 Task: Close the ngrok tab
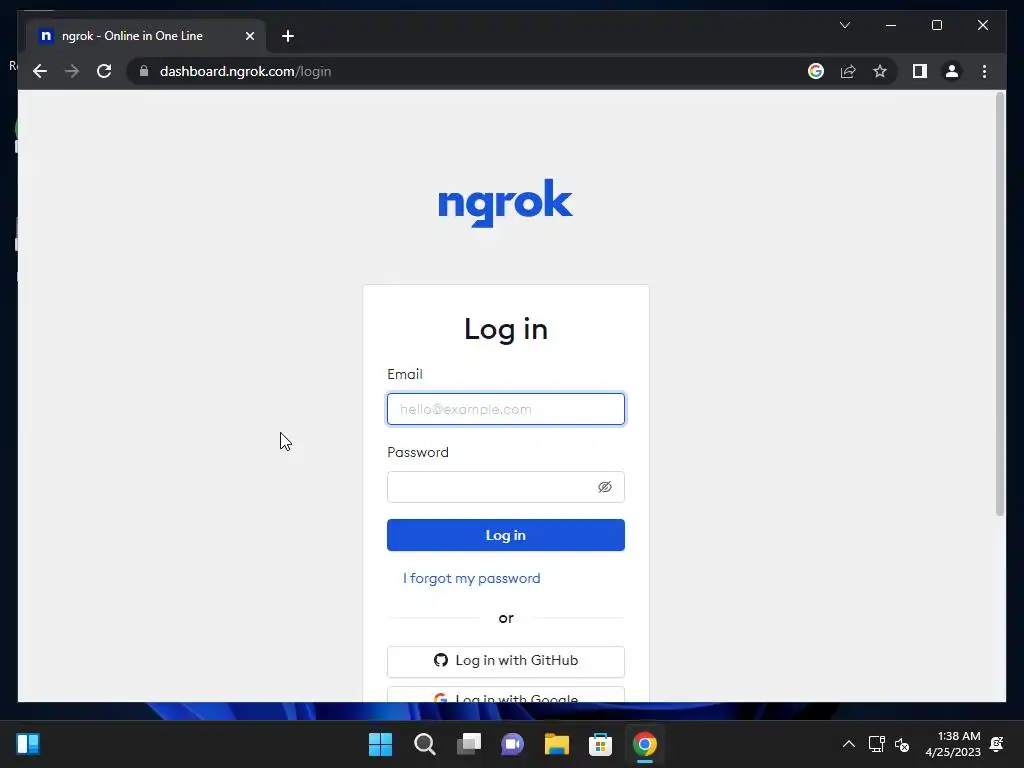(249, 36)
